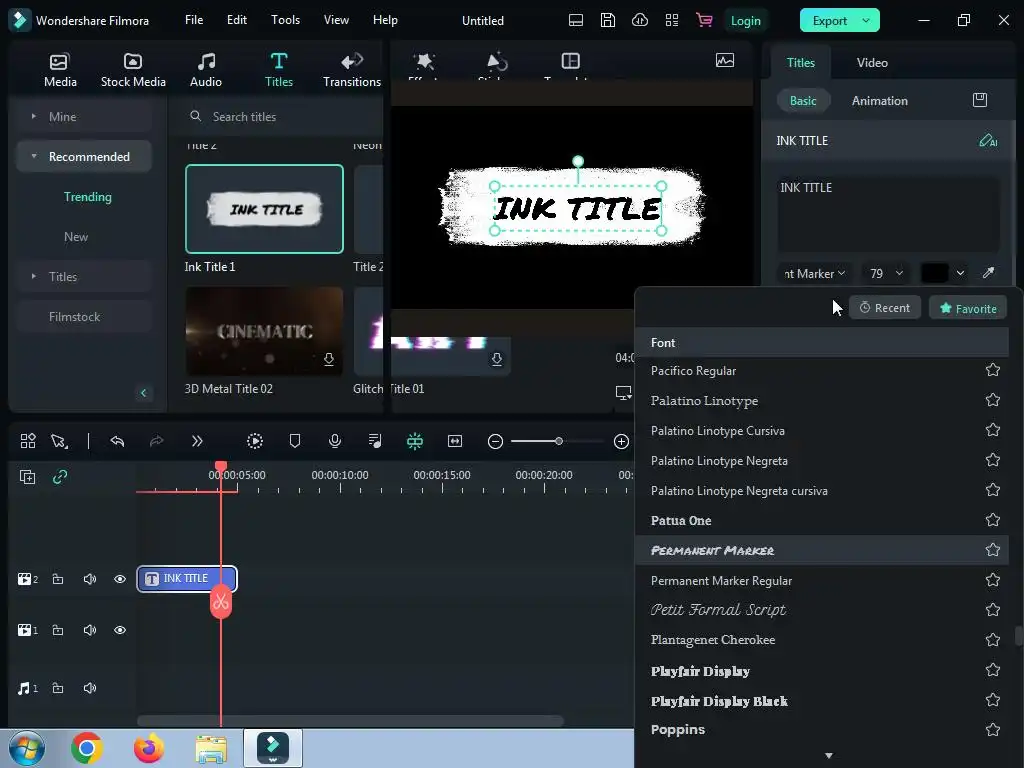Image resolution: width=1024 pixels, height=768 pixels.
Task: Click the zoom out minus icon
Action: pos(495,441)
